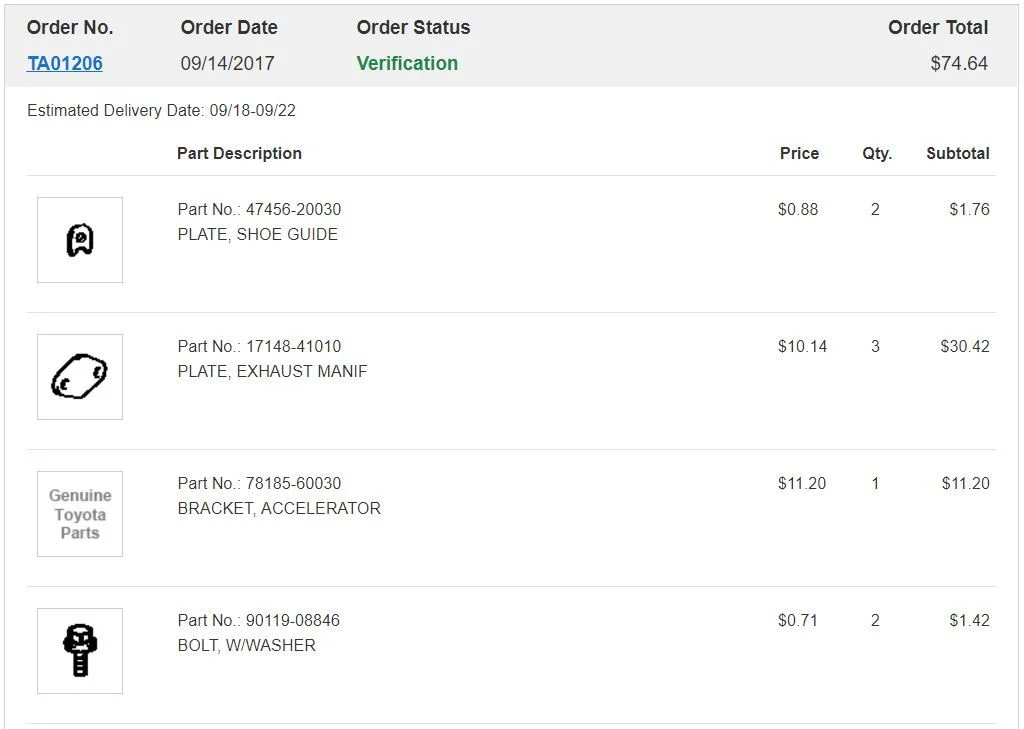Image resolution: width=1024 pixels, height=729 pixels.
Task: Click the shoe guide plate thumbnail
Action: (x=80, y=240)
